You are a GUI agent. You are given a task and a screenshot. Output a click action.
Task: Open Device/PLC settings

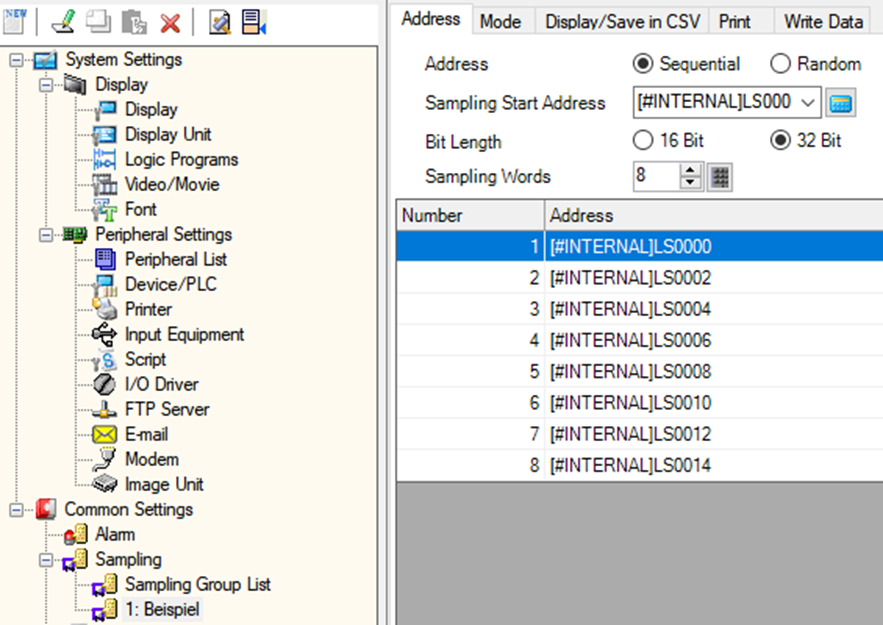pos(171,284)
